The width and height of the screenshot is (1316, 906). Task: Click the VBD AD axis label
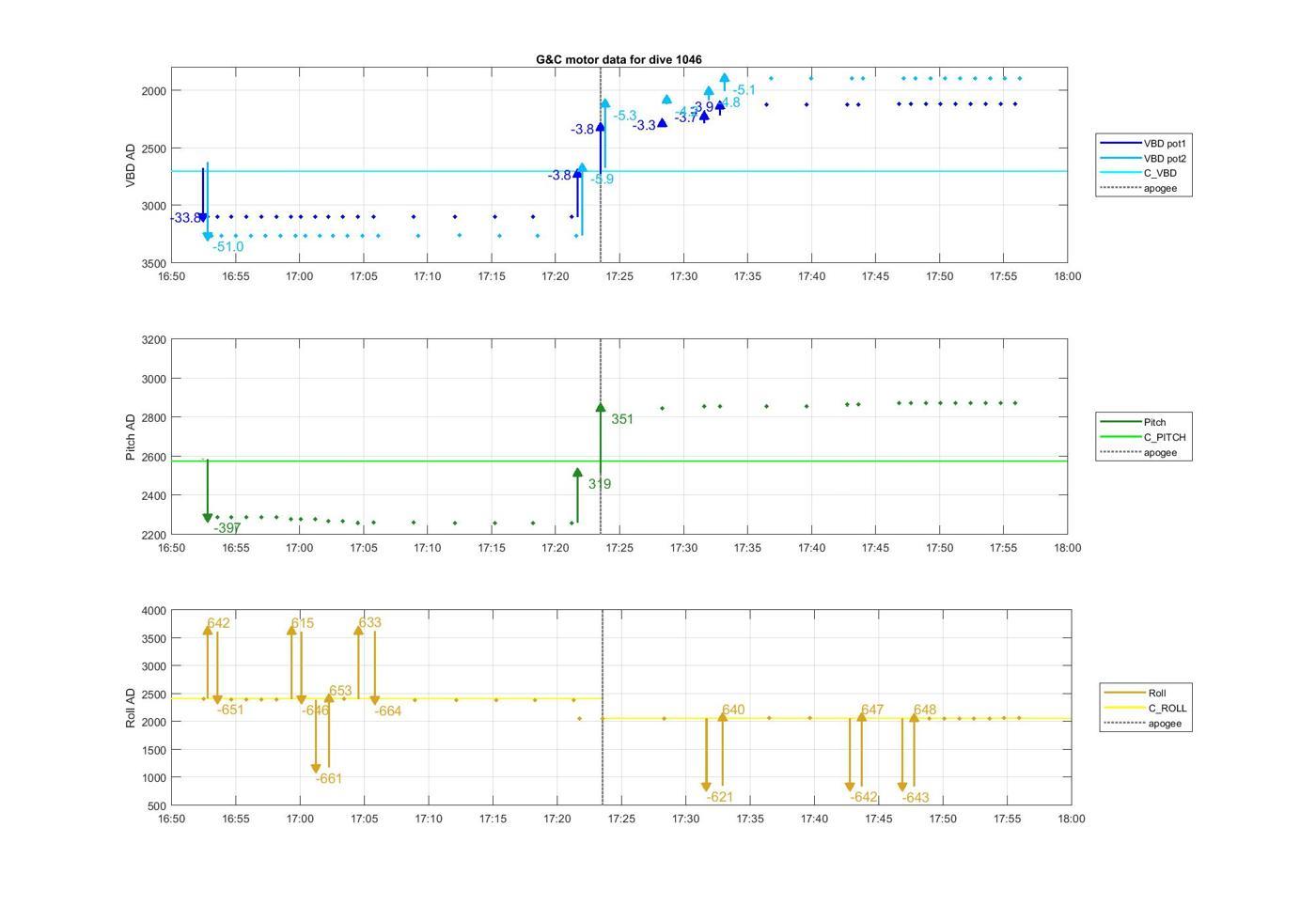[x=131, y=165]
